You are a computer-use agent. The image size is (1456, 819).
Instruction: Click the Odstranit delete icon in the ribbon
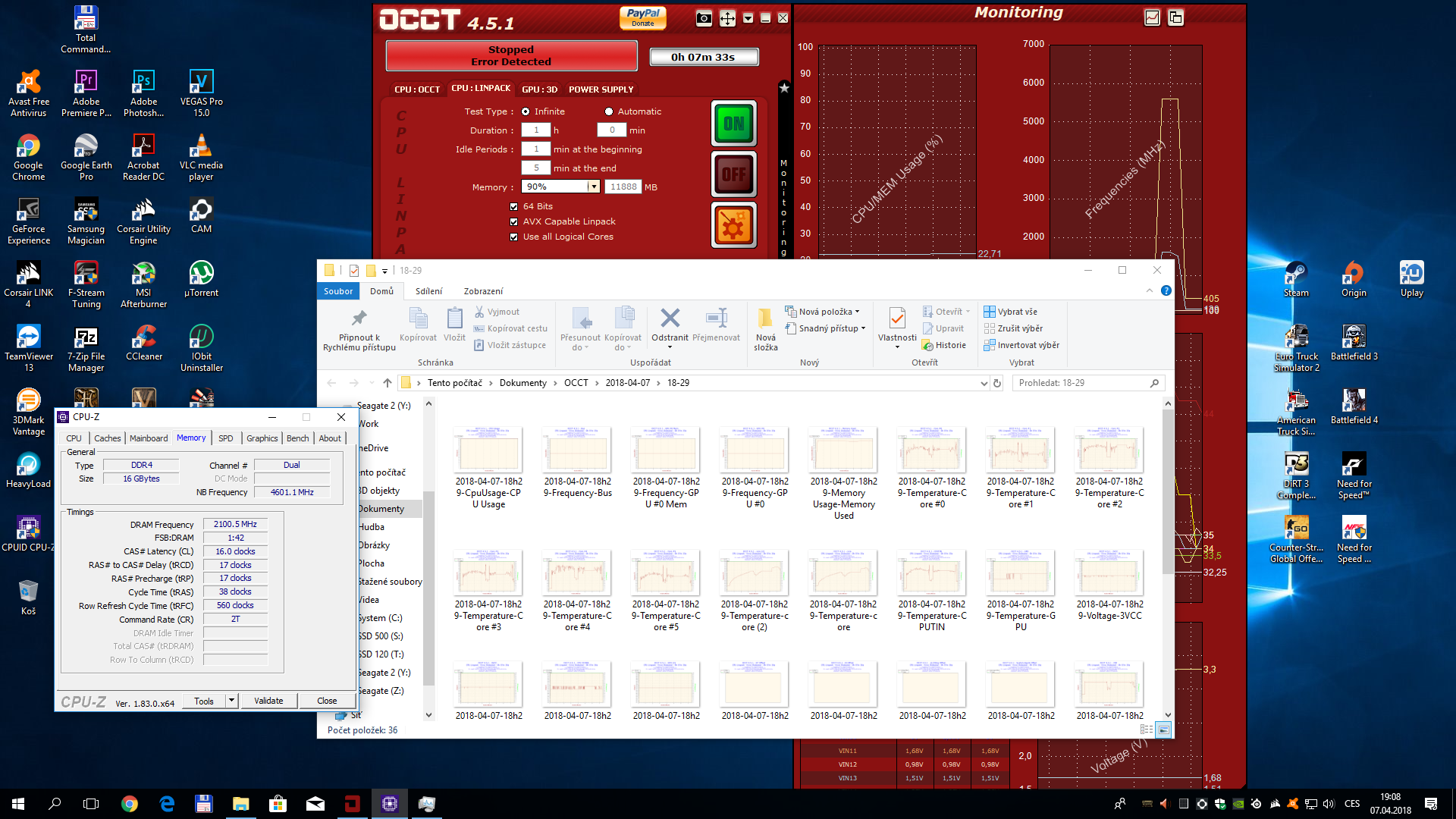tap(670, 319)
